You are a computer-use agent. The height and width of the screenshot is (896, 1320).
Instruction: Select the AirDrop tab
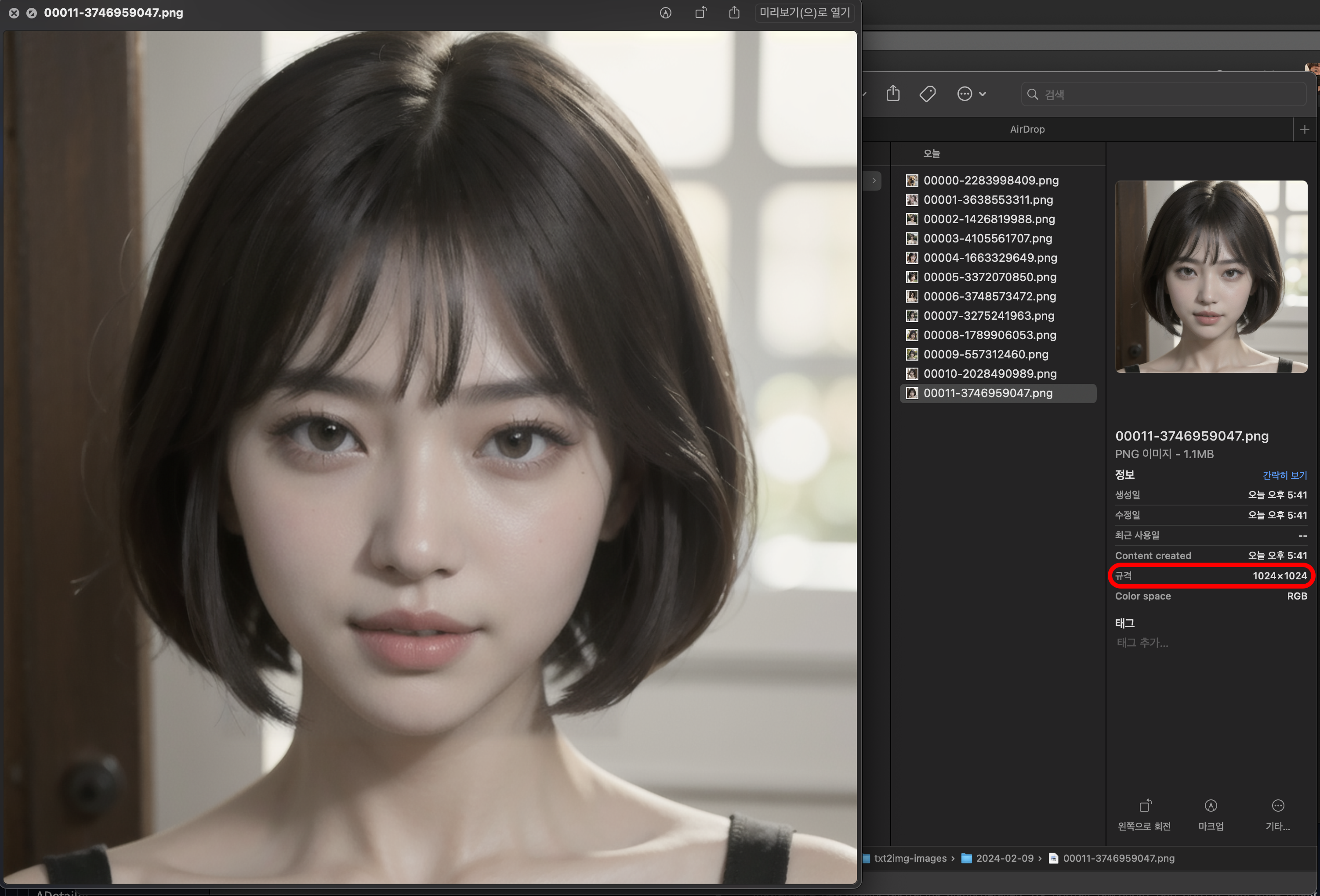point(1027,130)
